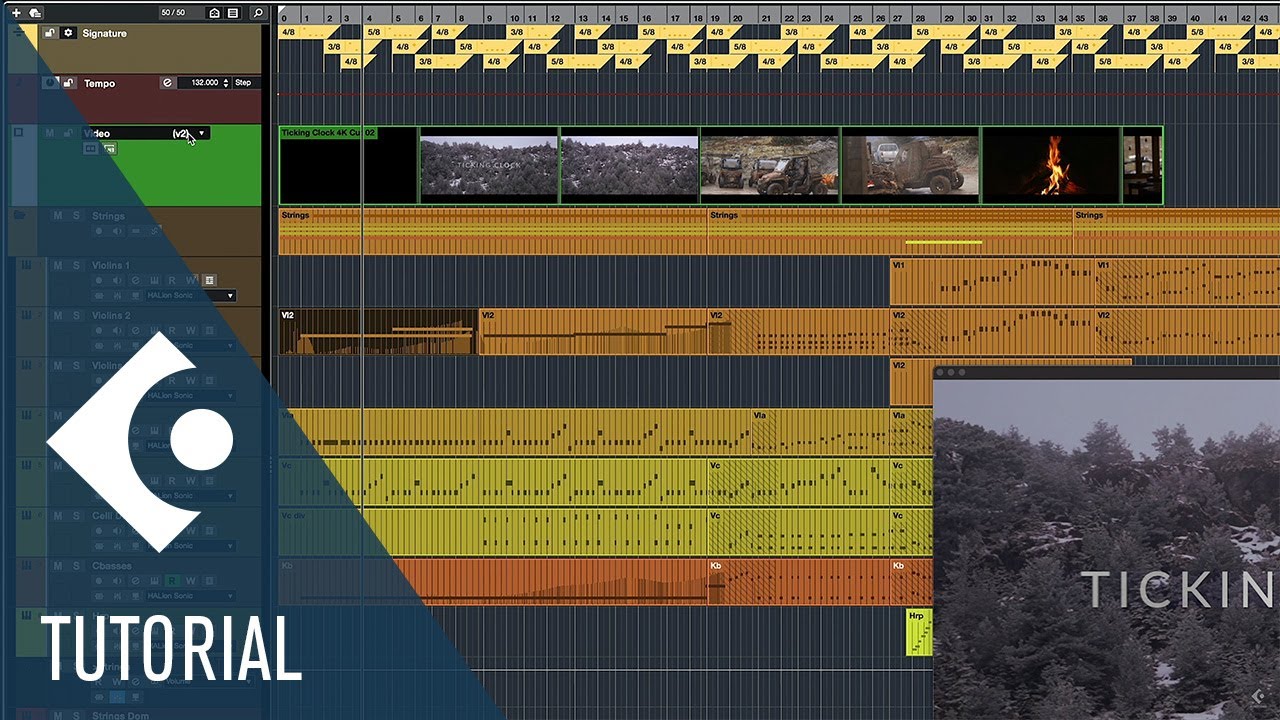Select the Hrp MIDI part
The width and height of the screenshot is (1280, 720).
[919, 632]
